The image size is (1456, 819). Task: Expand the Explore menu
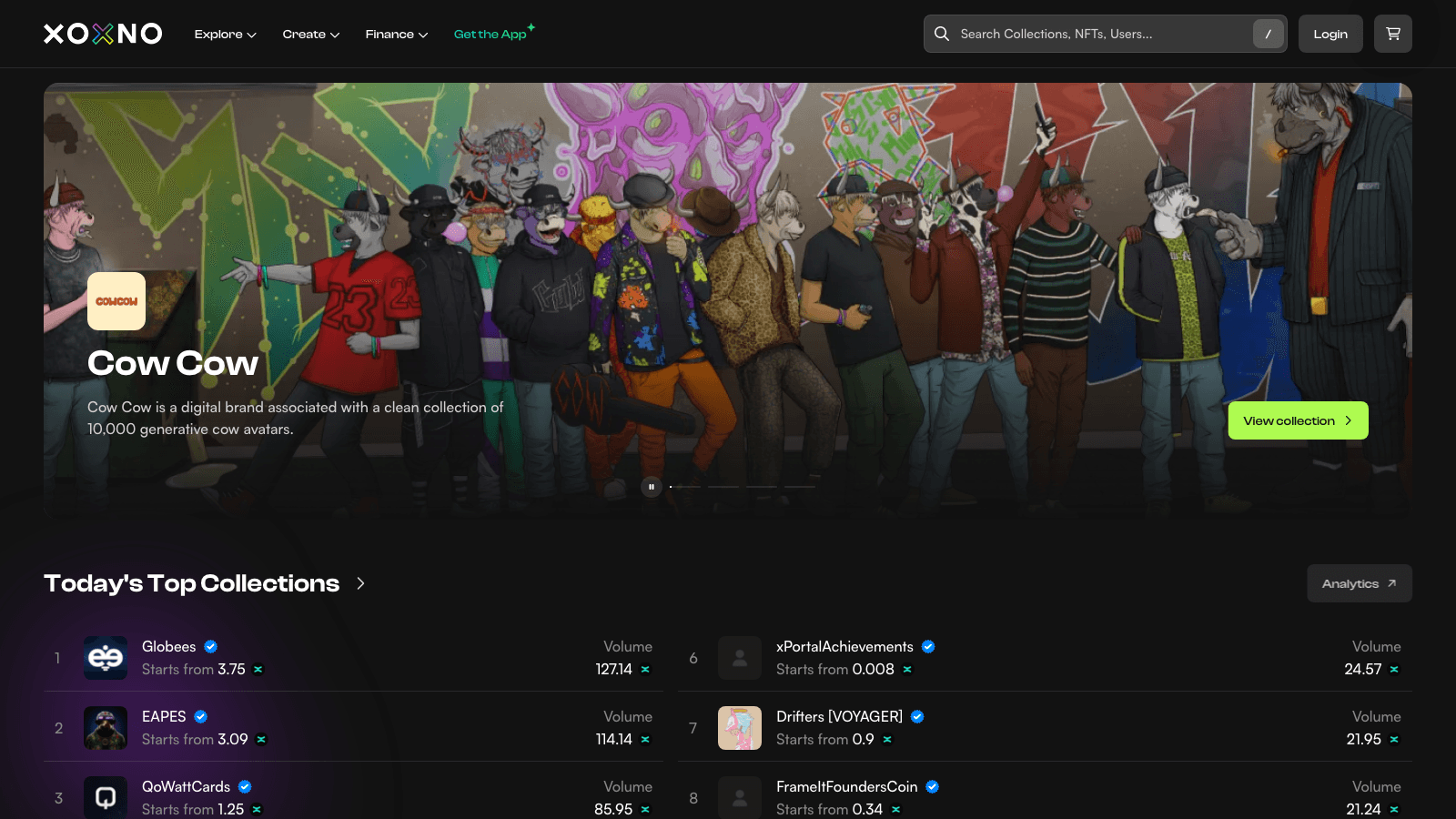click(225, 35)
